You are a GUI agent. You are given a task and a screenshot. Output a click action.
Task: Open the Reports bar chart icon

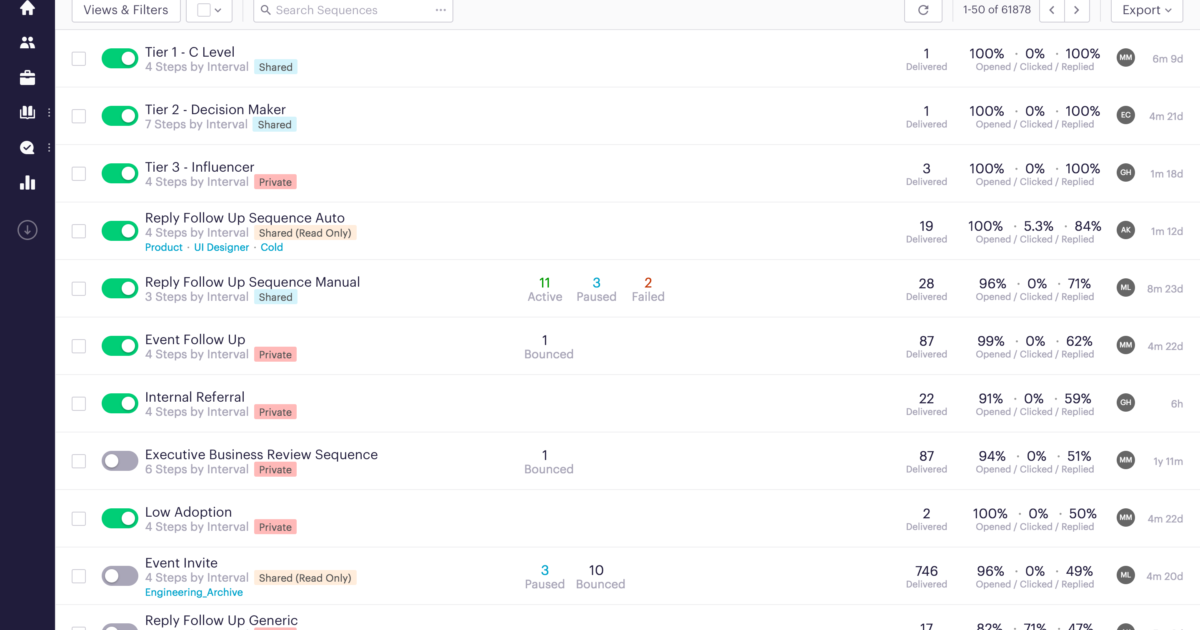click(26, 182)
